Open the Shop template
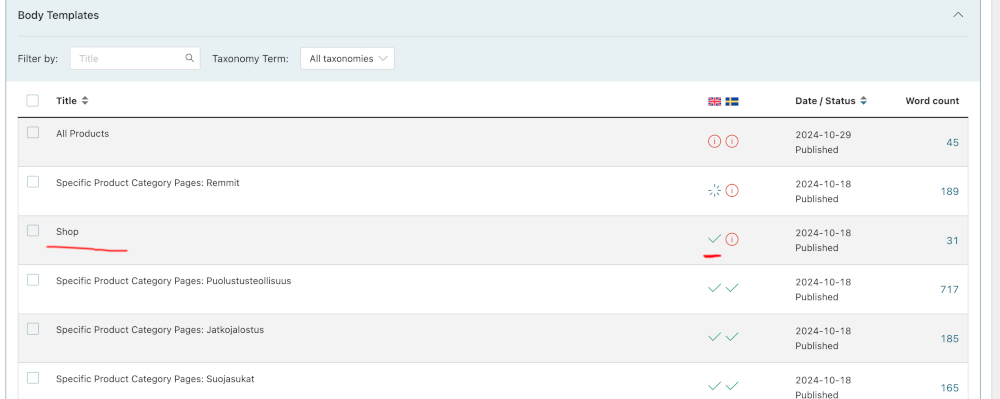Screen dimensions: 1000x399 (x=67, y=231)
